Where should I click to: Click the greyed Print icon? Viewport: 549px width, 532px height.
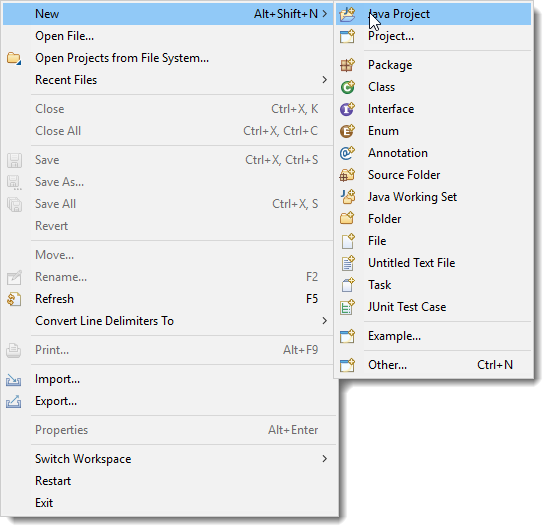coord(14,350)
